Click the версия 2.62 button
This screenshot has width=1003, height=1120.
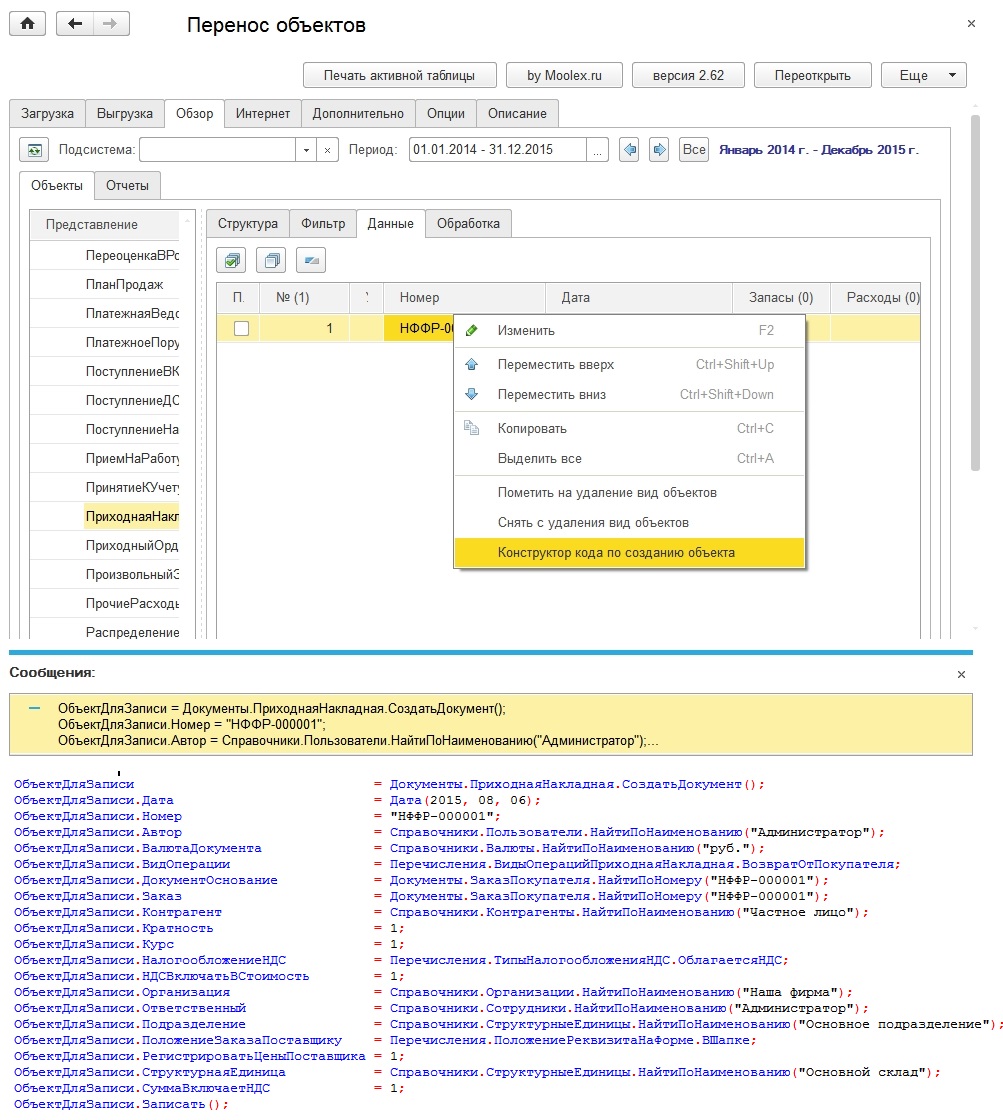coord(688,76)
